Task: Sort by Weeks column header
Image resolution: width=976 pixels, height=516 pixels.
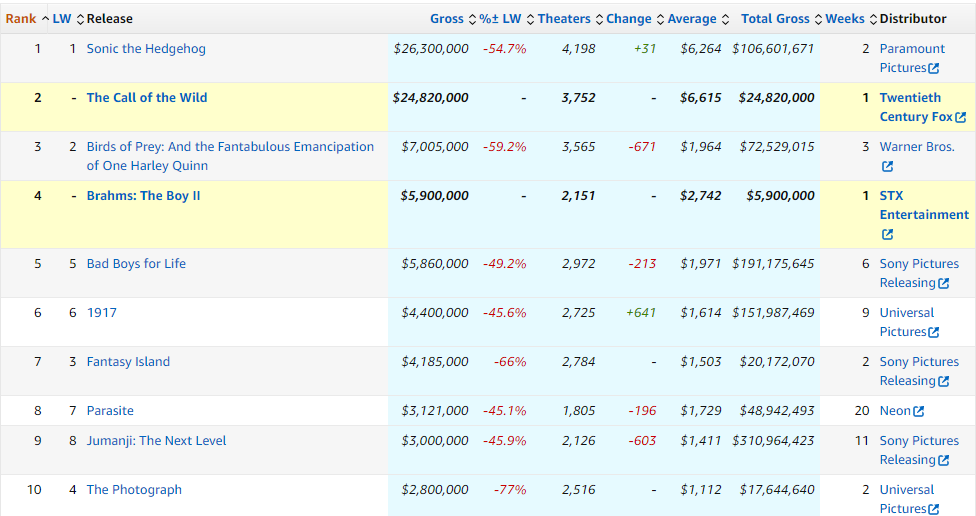Action: [845, 19]
